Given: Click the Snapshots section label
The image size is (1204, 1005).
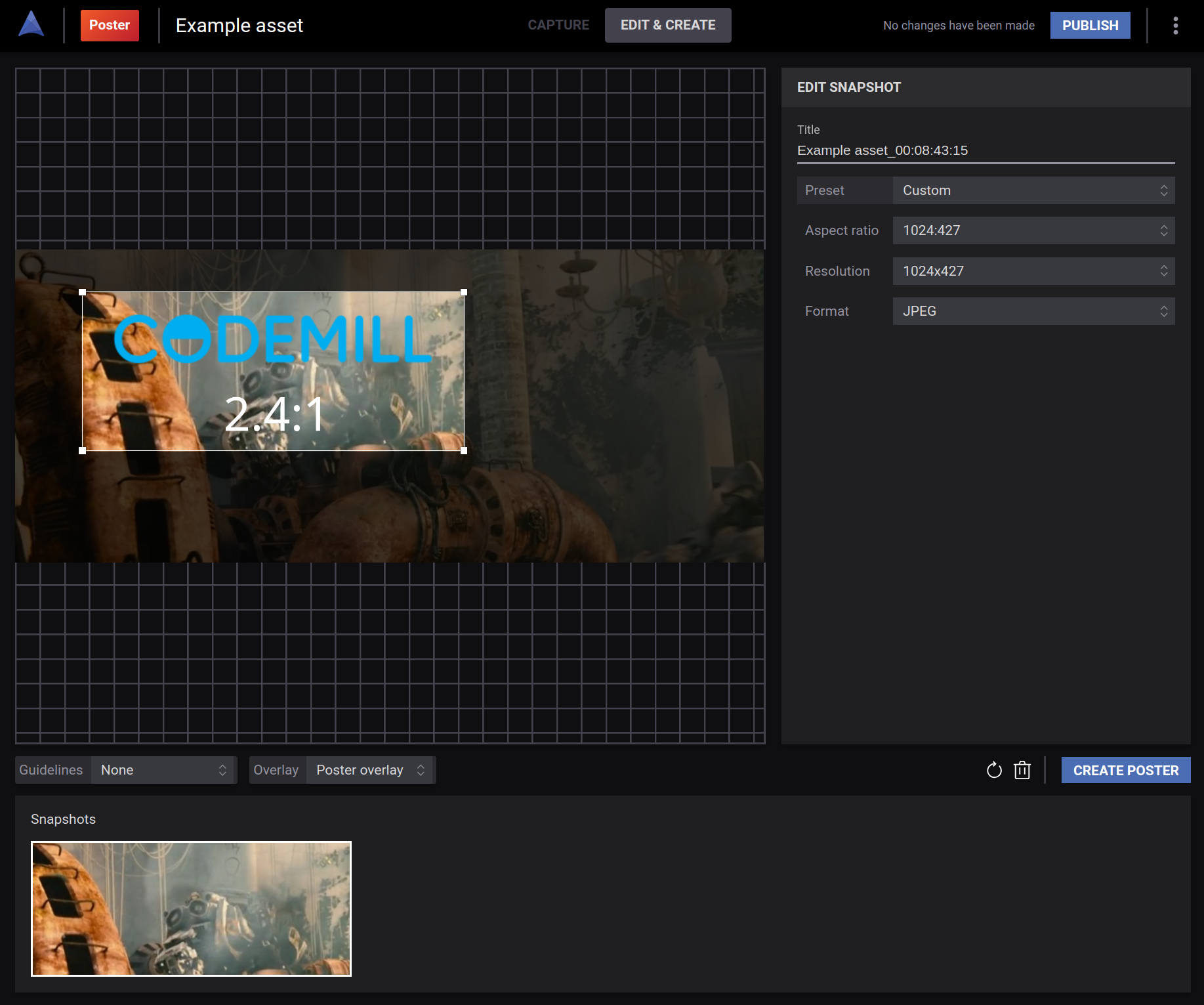Looking at the screenshot, I should tap(63, 819).
